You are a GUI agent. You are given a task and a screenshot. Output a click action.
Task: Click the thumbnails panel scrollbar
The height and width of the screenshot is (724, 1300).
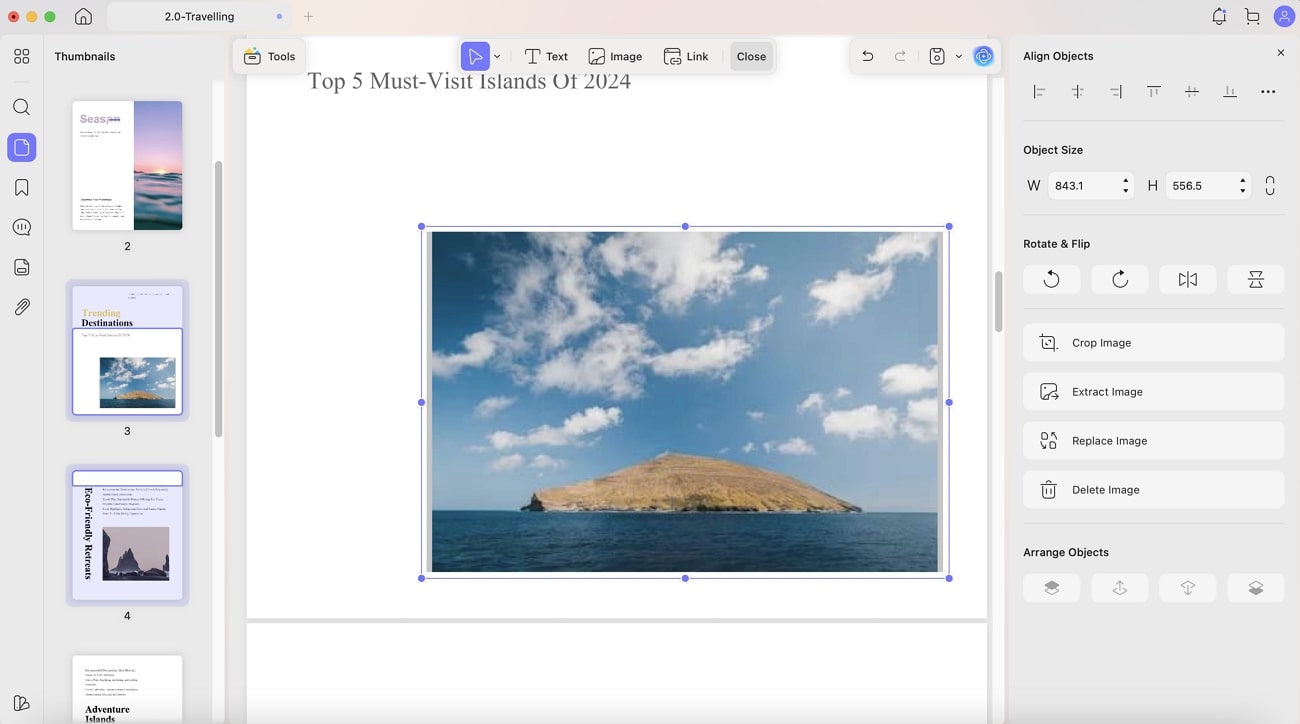tap(218, 298)
